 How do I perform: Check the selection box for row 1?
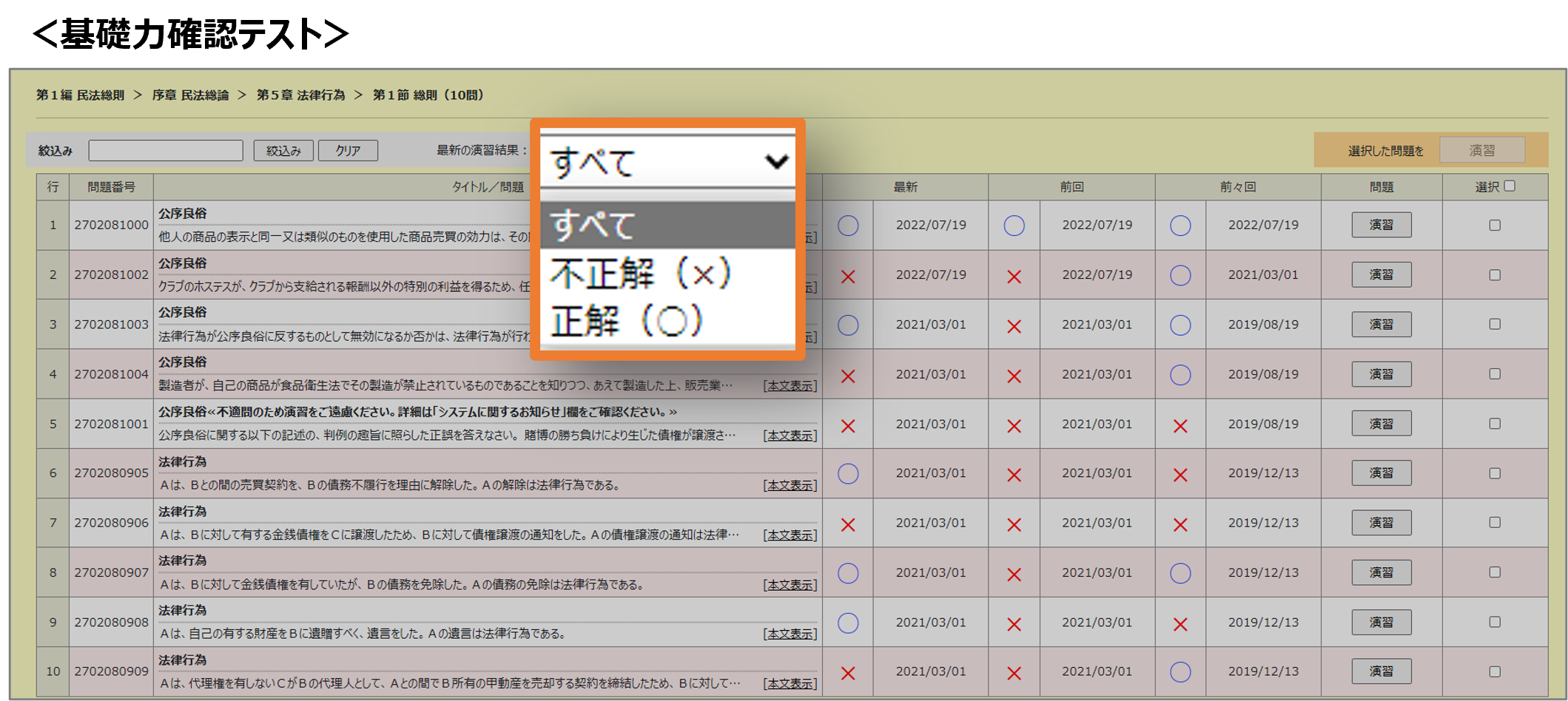pos(1495,225)
